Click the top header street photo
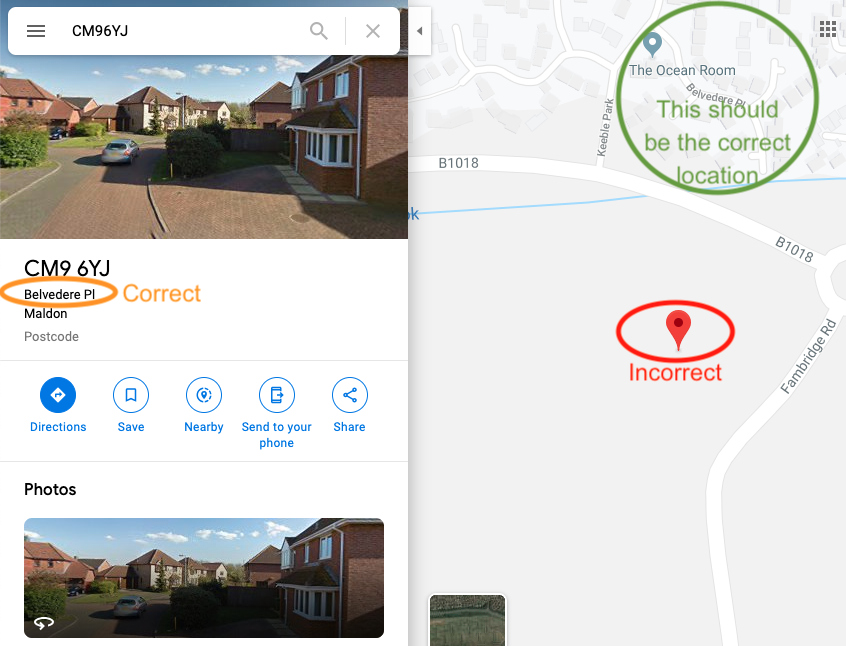 pyautogui.click(x=204, y=146)
